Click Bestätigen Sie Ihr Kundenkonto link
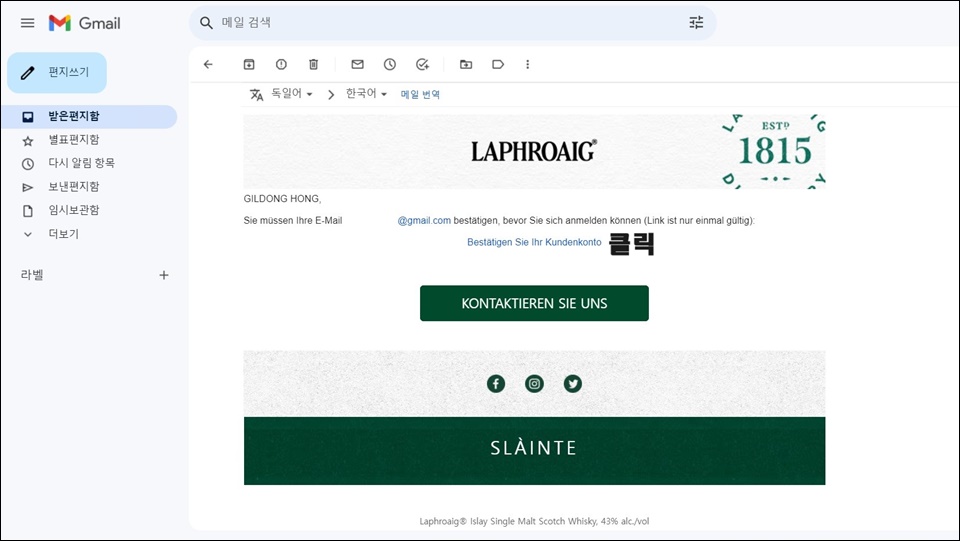The image size is (960, 541). (x=534, y=242)
